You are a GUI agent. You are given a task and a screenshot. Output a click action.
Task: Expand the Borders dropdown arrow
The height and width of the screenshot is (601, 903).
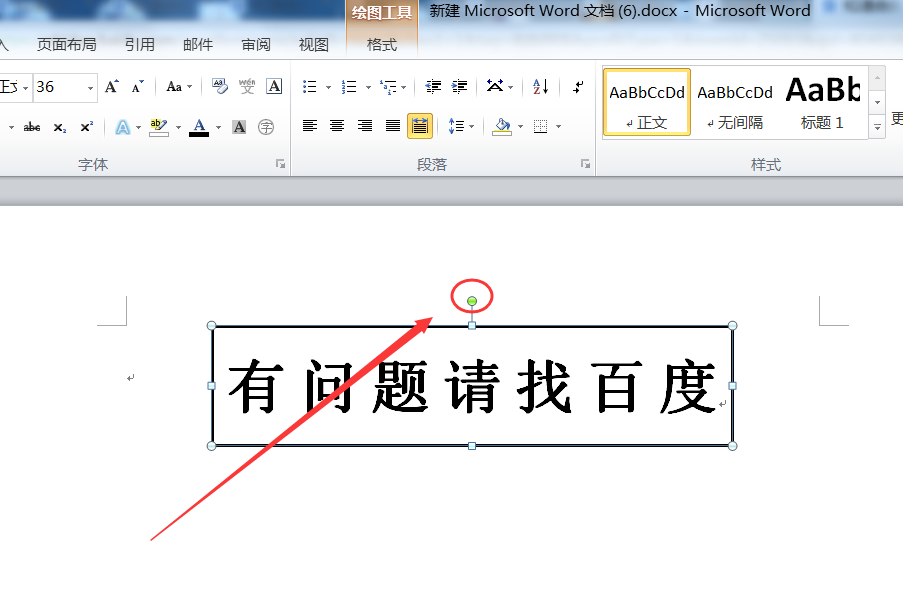click(558, 127)
